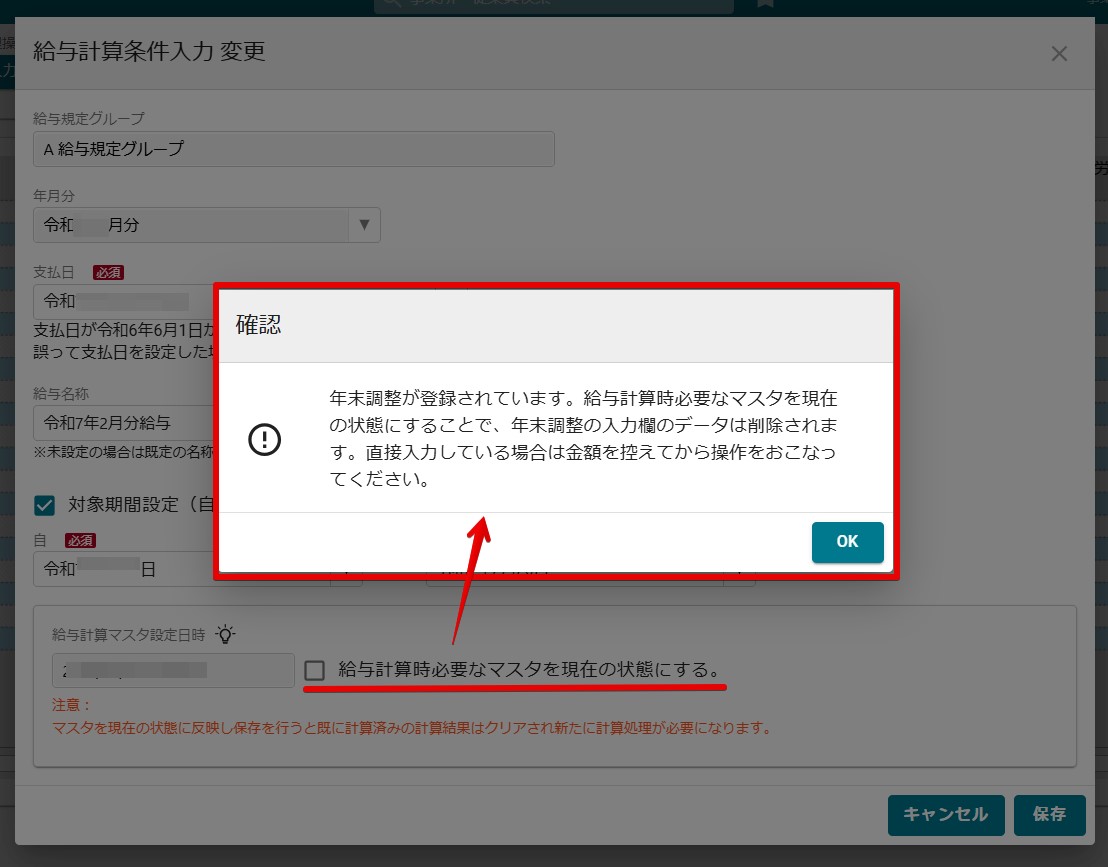The height and width of the screenshot is (867, 1108).
Task: Click the 給与計算マスタ設定日時 input field
Action: coord(173,671)
